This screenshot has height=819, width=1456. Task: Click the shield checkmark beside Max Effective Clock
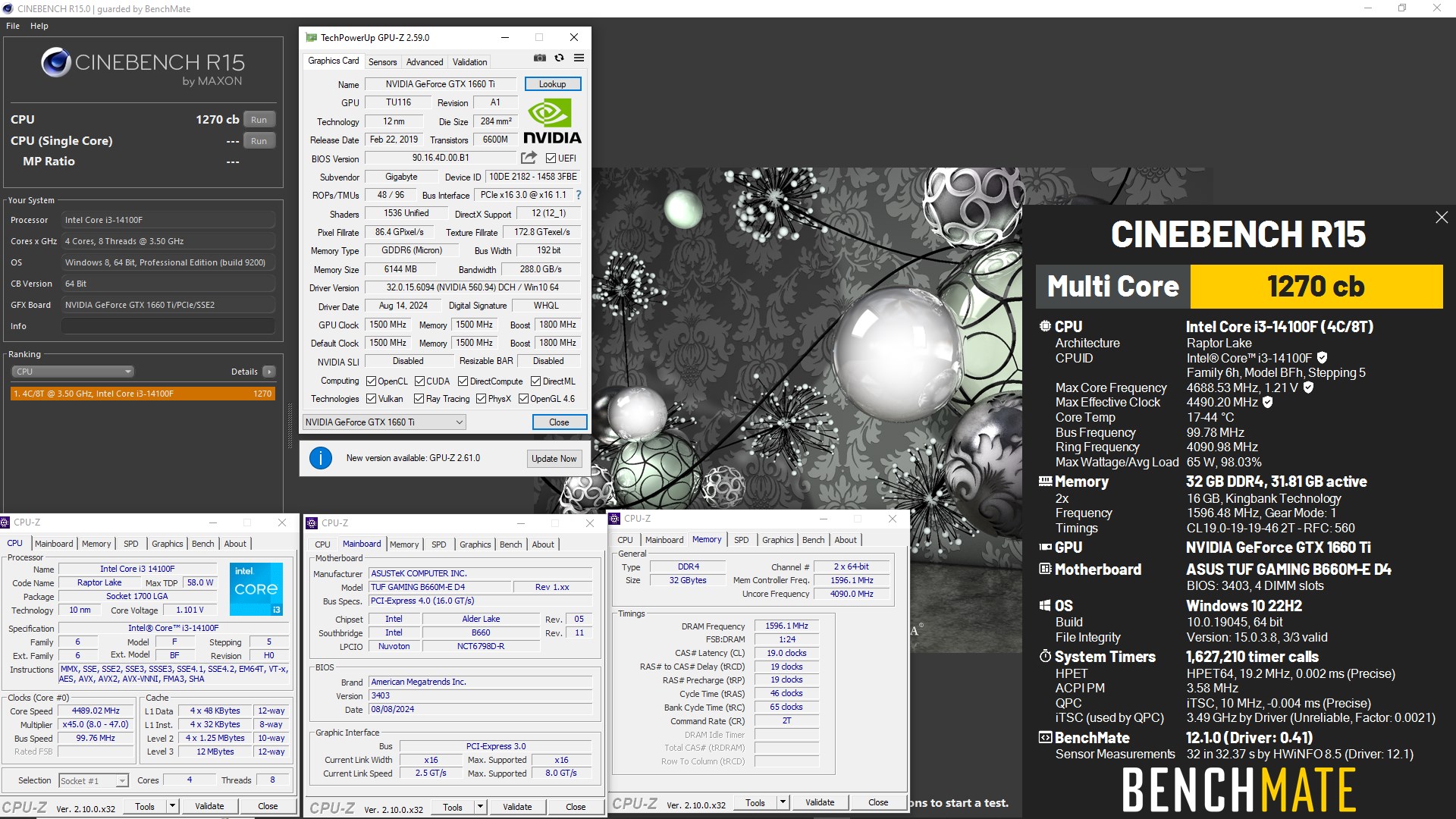pos(1267,402)
